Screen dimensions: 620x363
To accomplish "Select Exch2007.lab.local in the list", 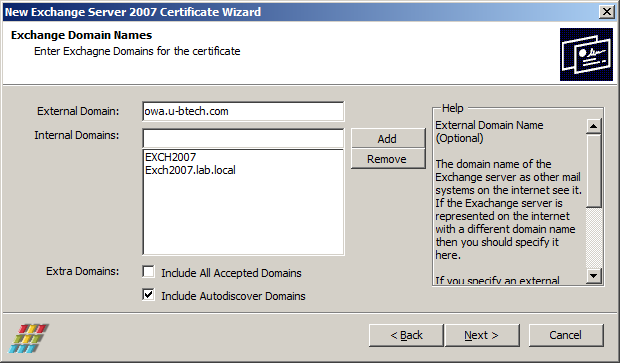I will [190, 170].
